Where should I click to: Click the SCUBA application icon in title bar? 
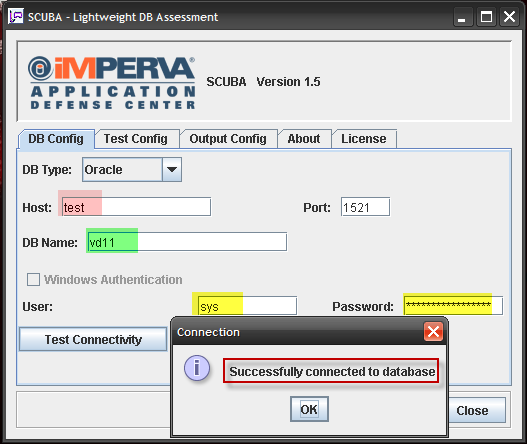(x=15, y=16)
